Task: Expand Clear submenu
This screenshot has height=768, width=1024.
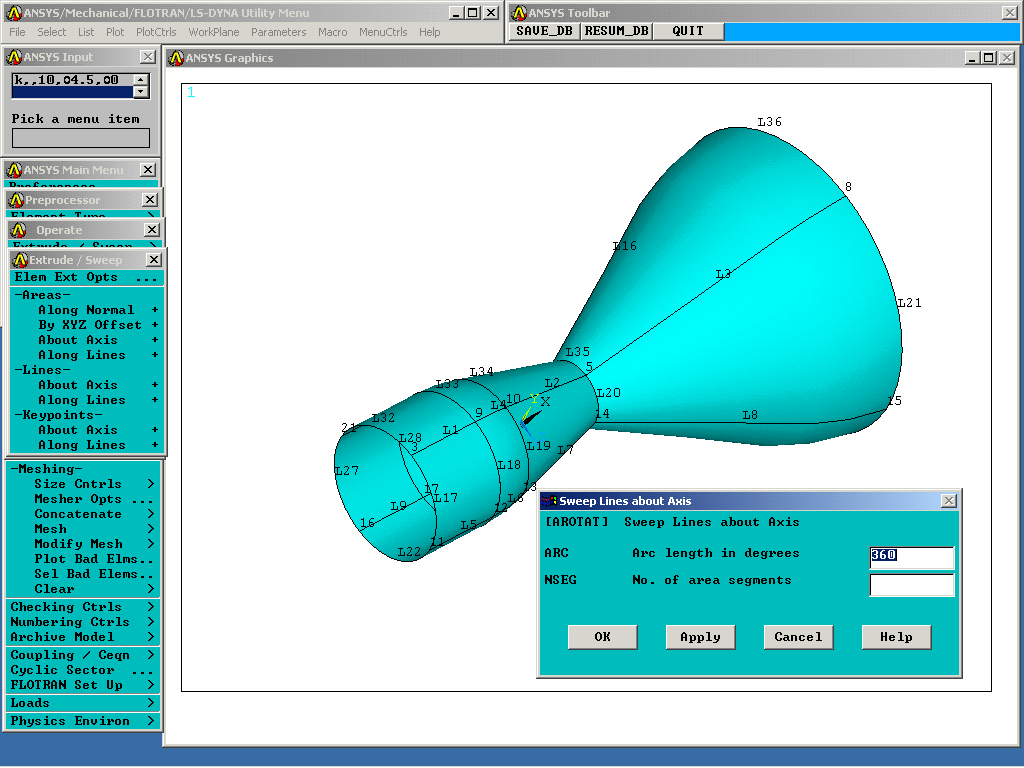Action: (x=83, y=589)
